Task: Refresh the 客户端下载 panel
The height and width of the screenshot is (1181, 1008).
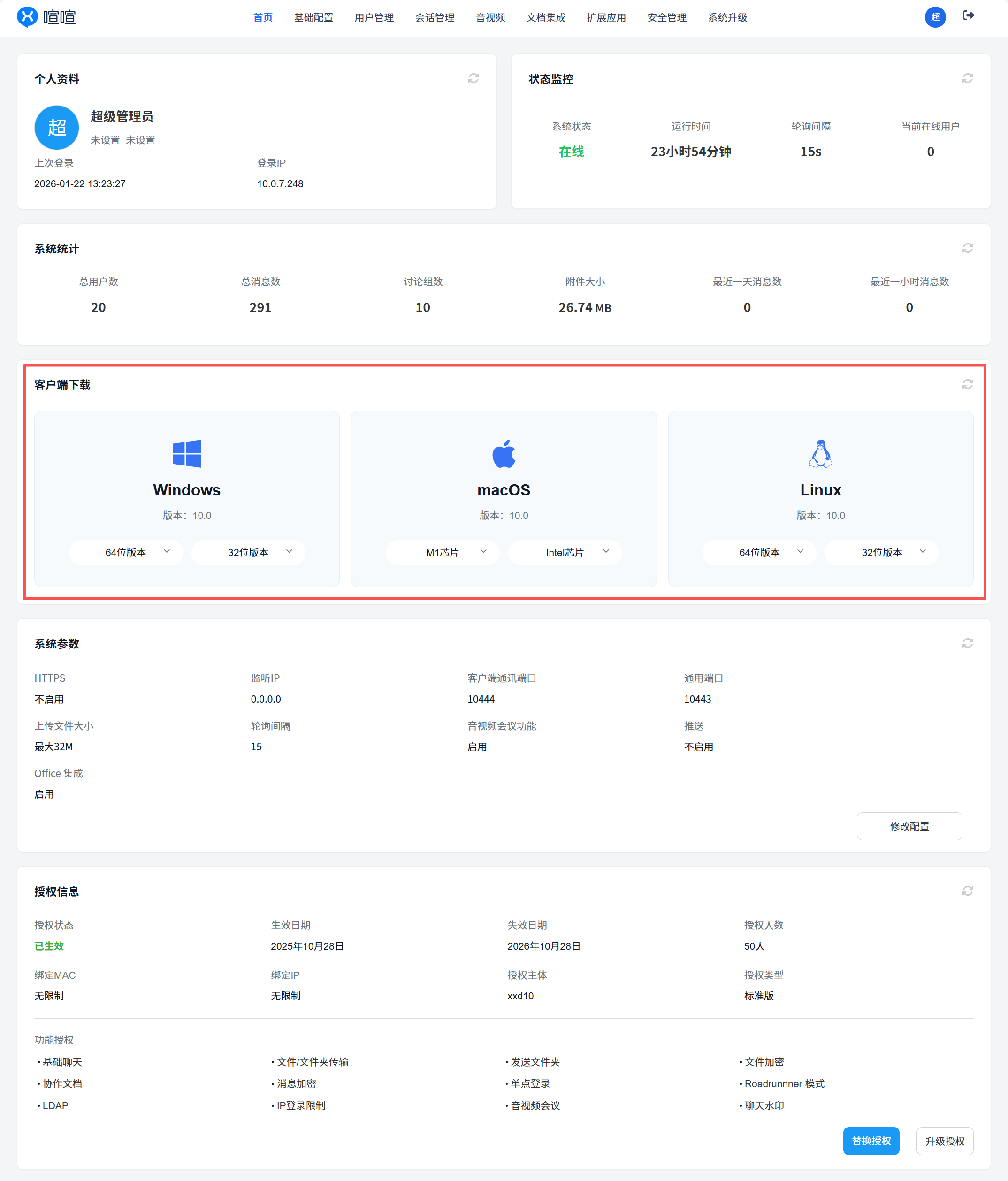Action: (967, 385)
